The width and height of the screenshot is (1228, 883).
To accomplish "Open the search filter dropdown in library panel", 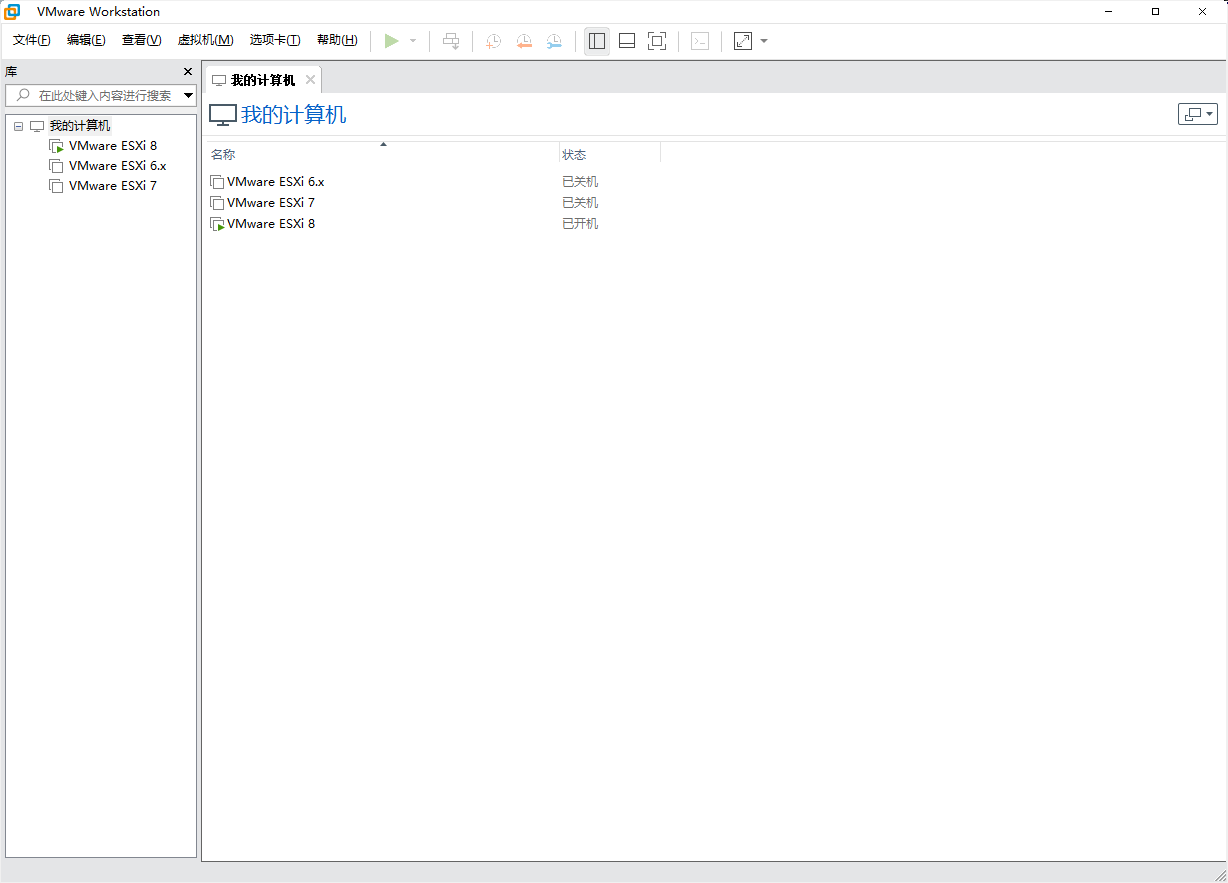I will click(x=188, y=95).
